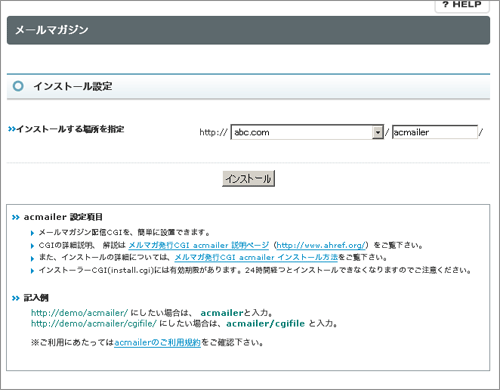Screen dimensions: 500x390
Task: Click the install.cgi expiry notice line
Action: pyautogui.click(x=255, y=270)
